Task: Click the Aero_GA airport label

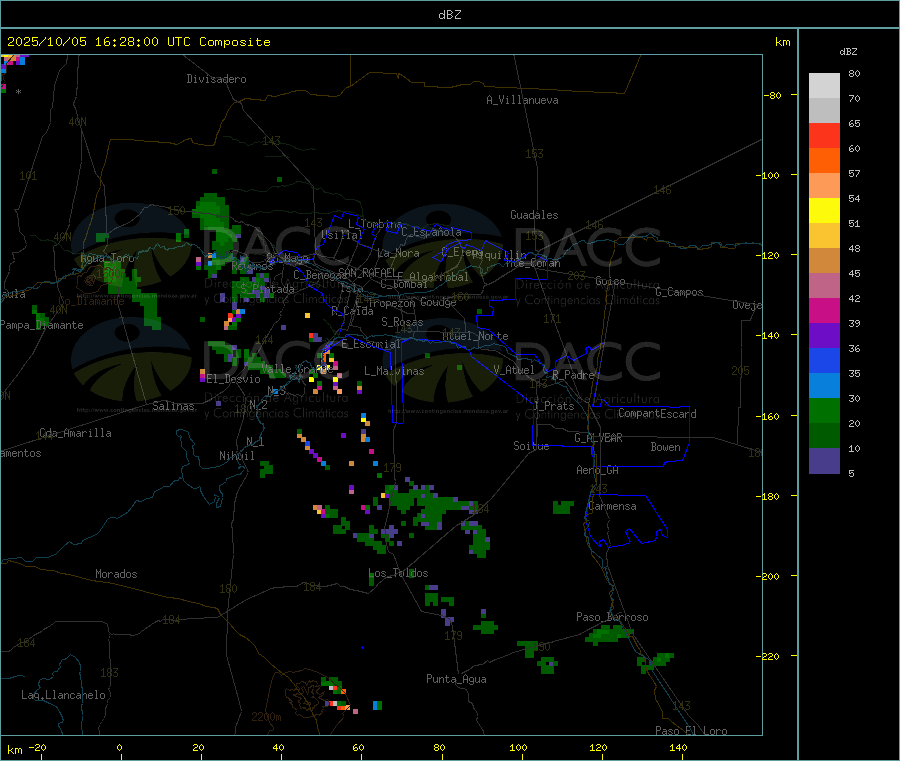Action: pos(597,470)
